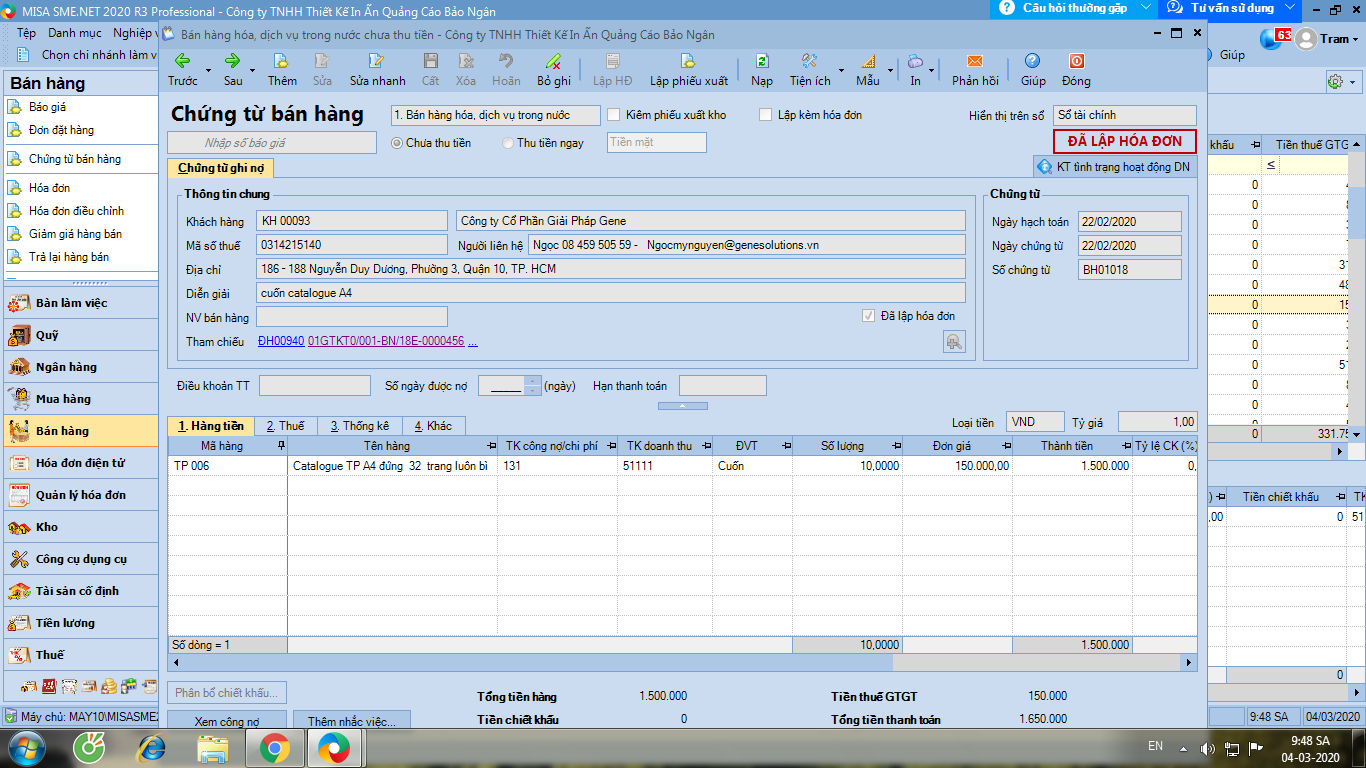Image resolution: width=1366 pixels, height=768 pixels.
Task: Click the Đóng close icon in toolbar
Action: coord(1076,62)
